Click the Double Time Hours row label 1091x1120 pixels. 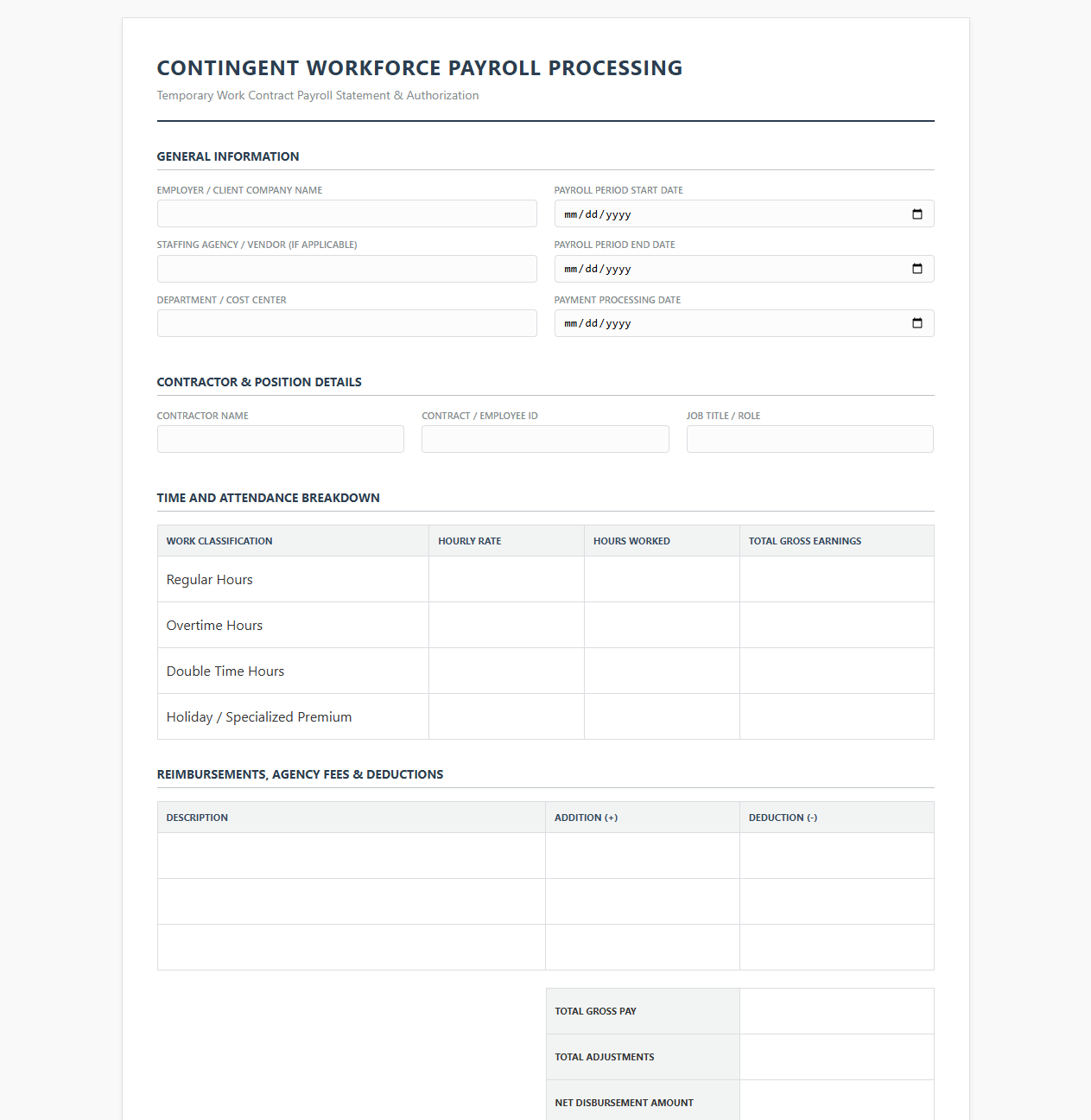pos(225,671)
